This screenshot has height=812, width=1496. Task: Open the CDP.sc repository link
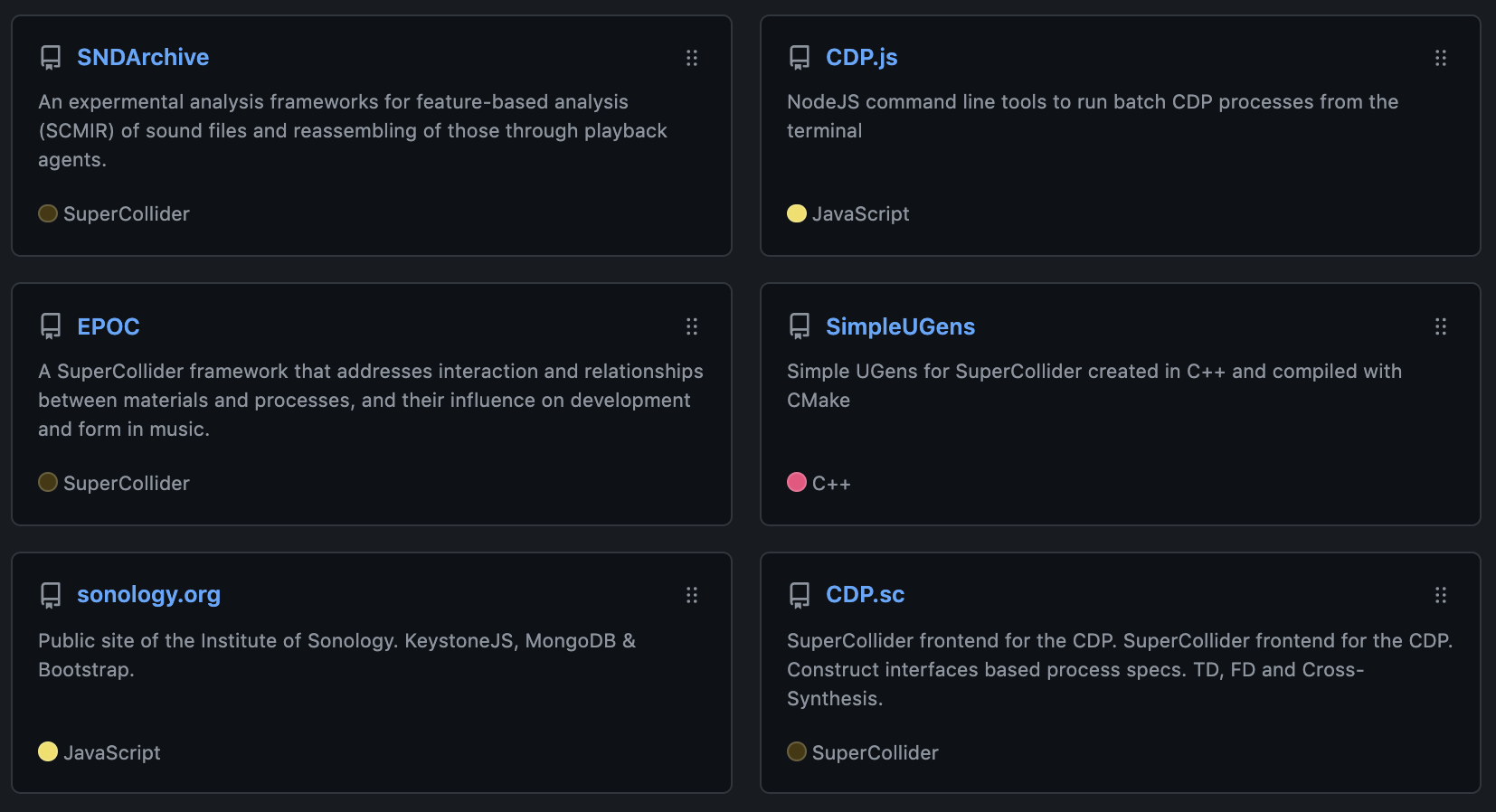(865, 595)
